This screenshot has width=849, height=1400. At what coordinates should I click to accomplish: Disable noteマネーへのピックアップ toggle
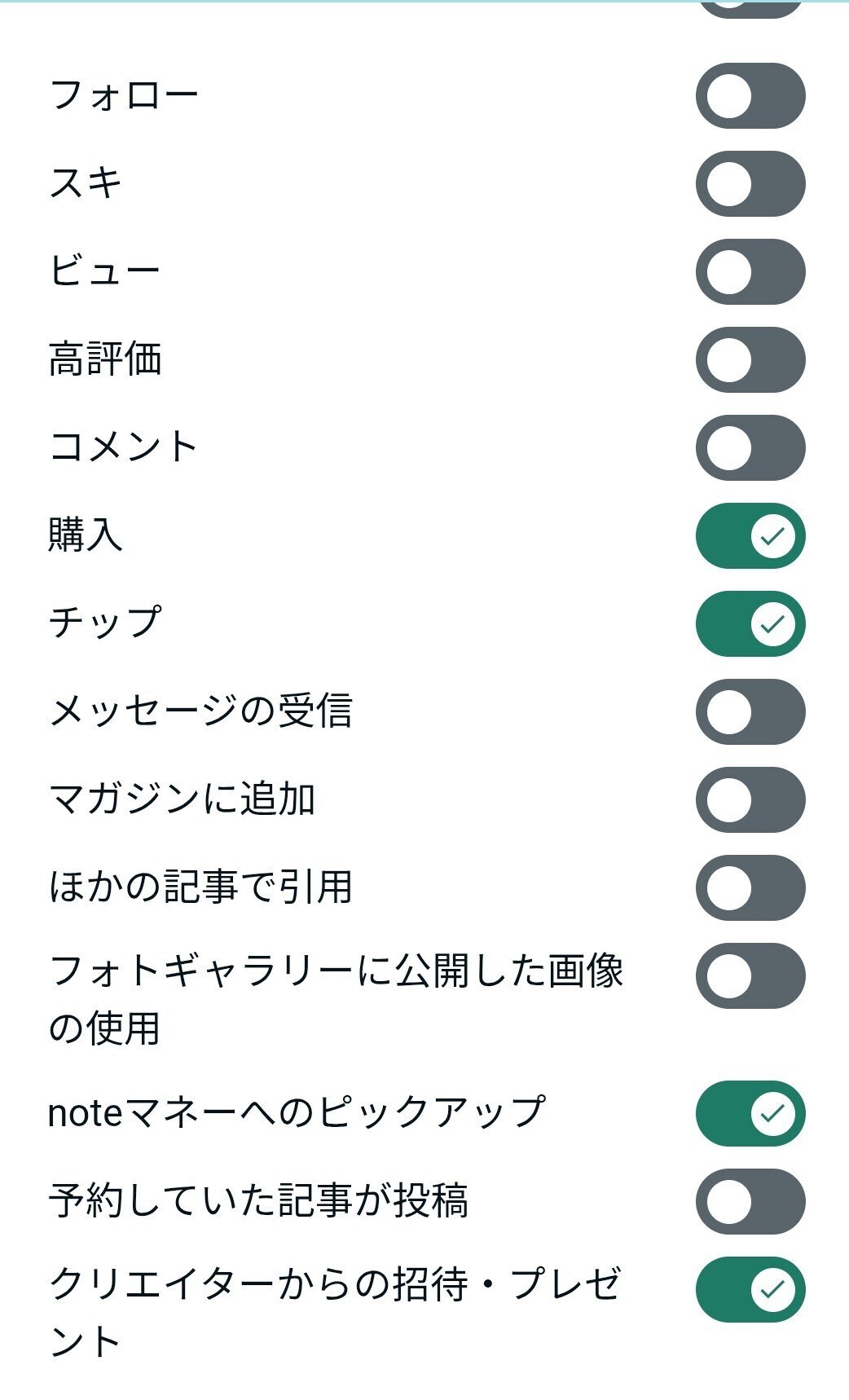[750, 1114]
